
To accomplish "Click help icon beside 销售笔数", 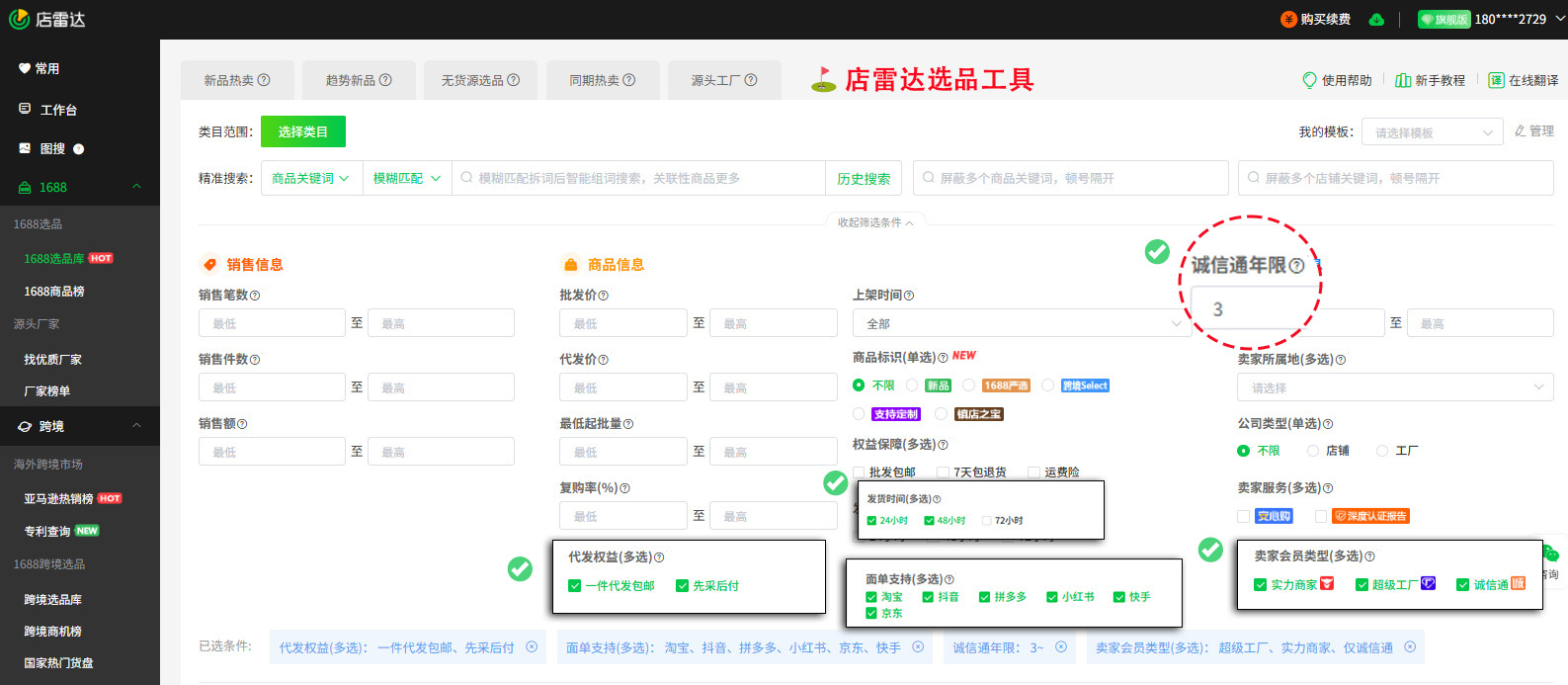I will [255, 296].
